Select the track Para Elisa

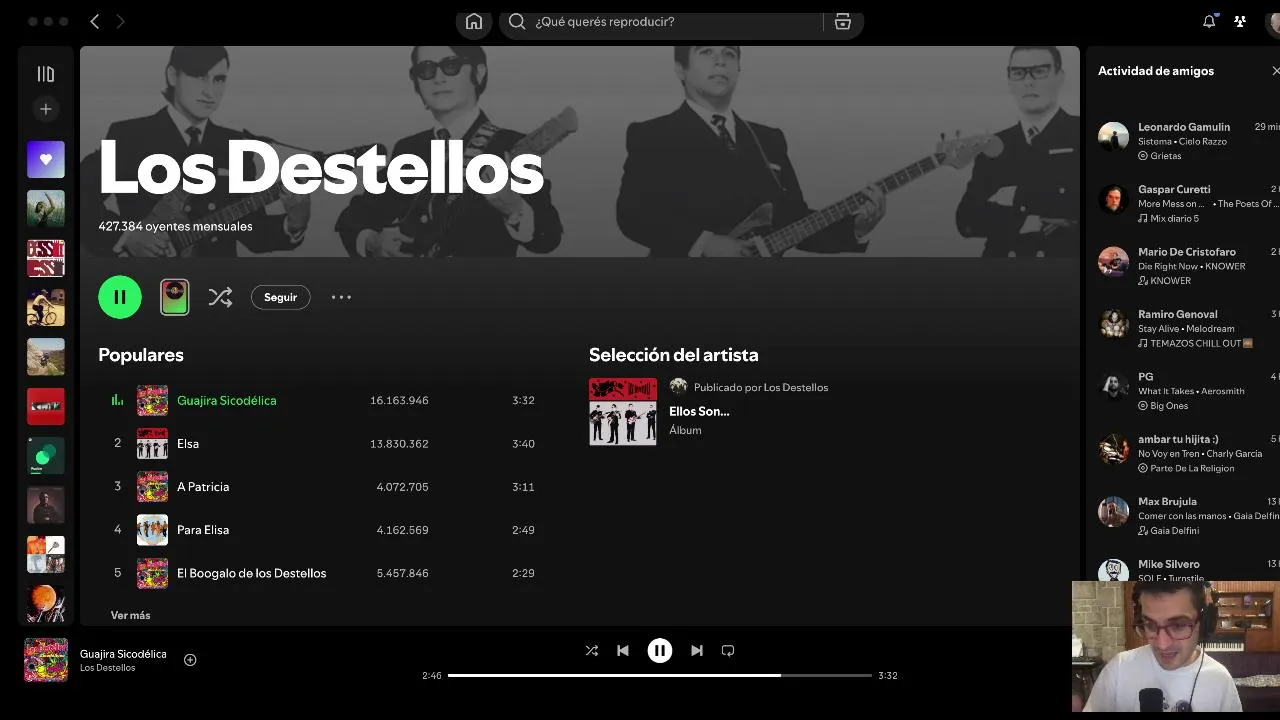[x=203, y=530]
